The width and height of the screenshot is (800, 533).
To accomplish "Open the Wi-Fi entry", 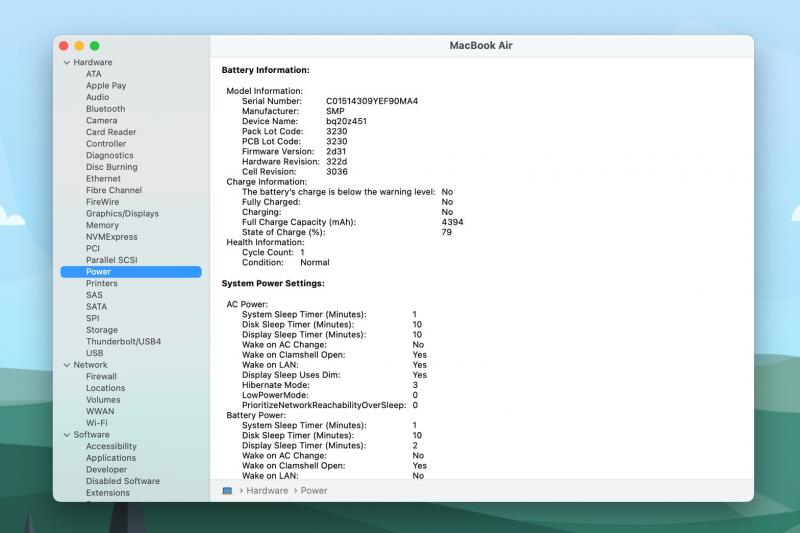I will pyautogui.click(x=96, y=423).
